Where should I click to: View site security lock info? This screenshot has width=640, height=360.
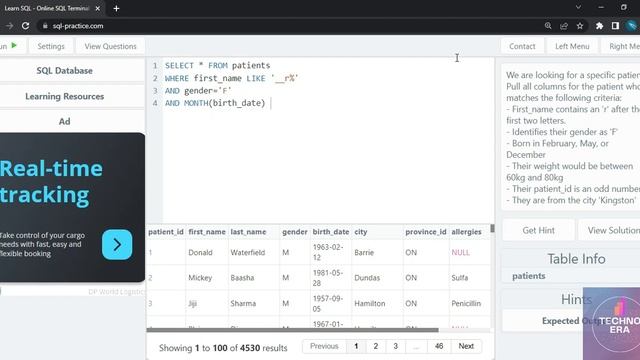click(45, 26)
